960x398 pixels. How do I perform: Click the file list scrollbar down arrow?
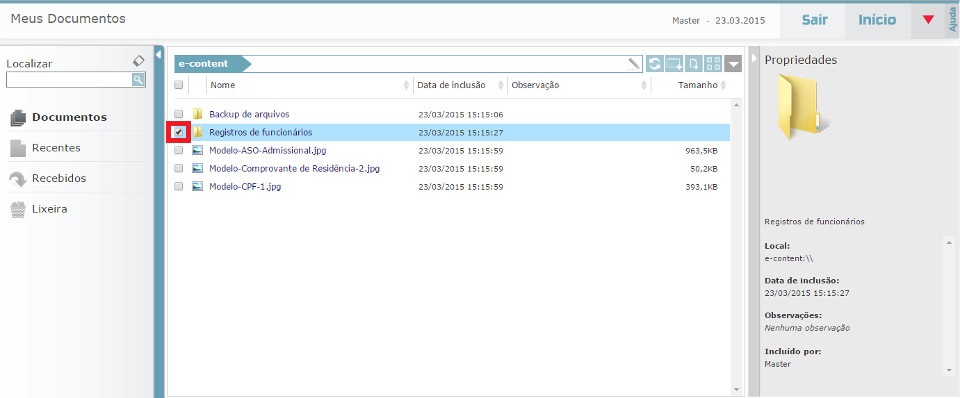[x=736, y=388]
